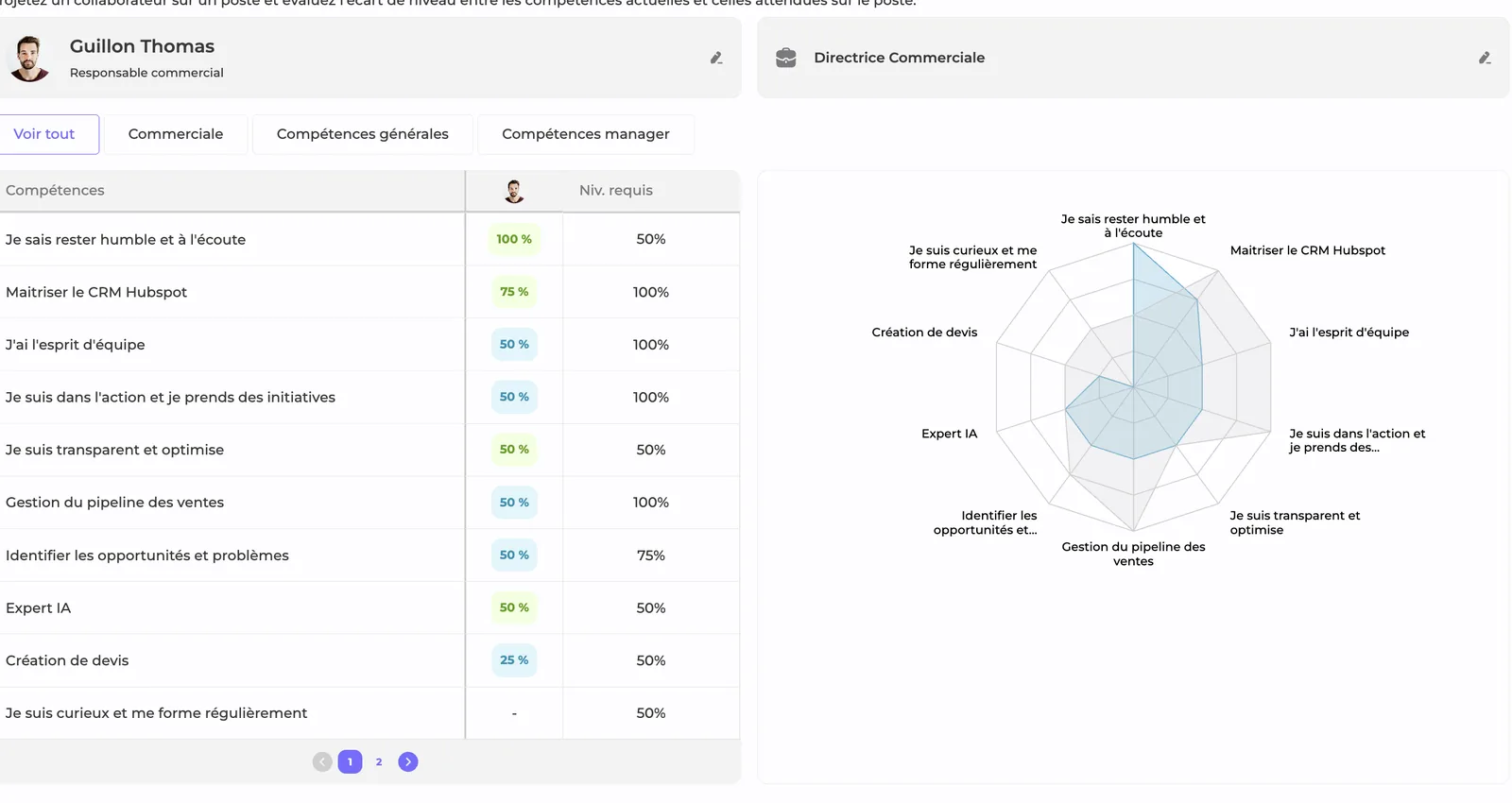
Task: Open pagination page 2
Action: 379,761
